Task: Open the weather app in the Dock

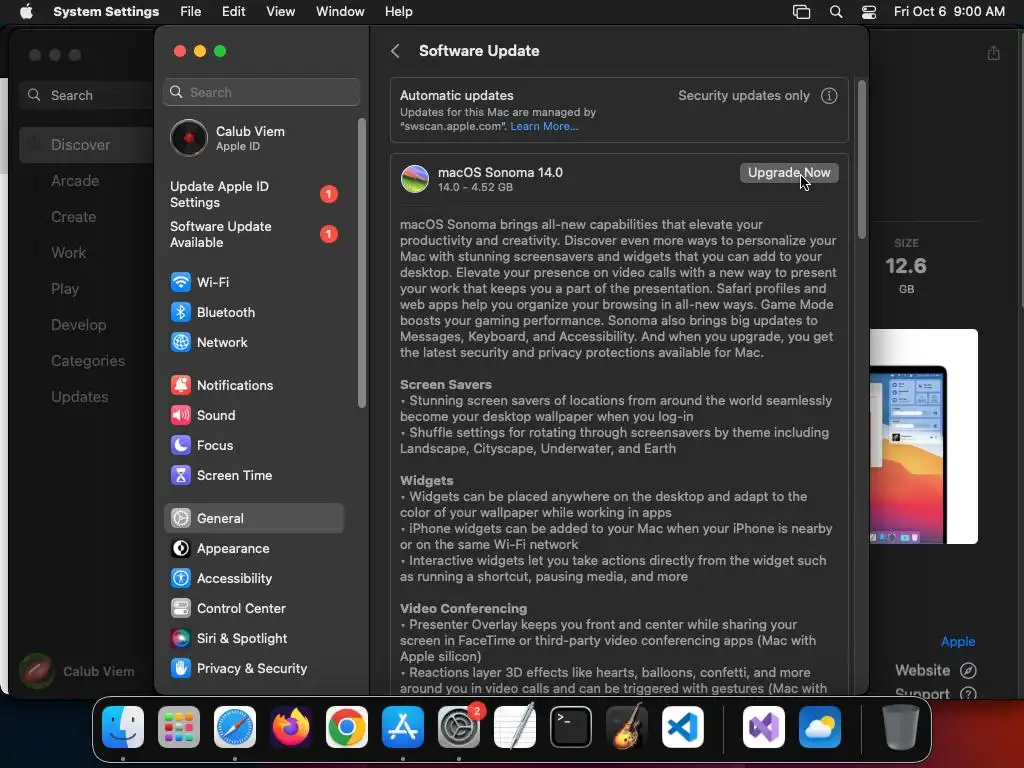Action: tap(820, 727)
